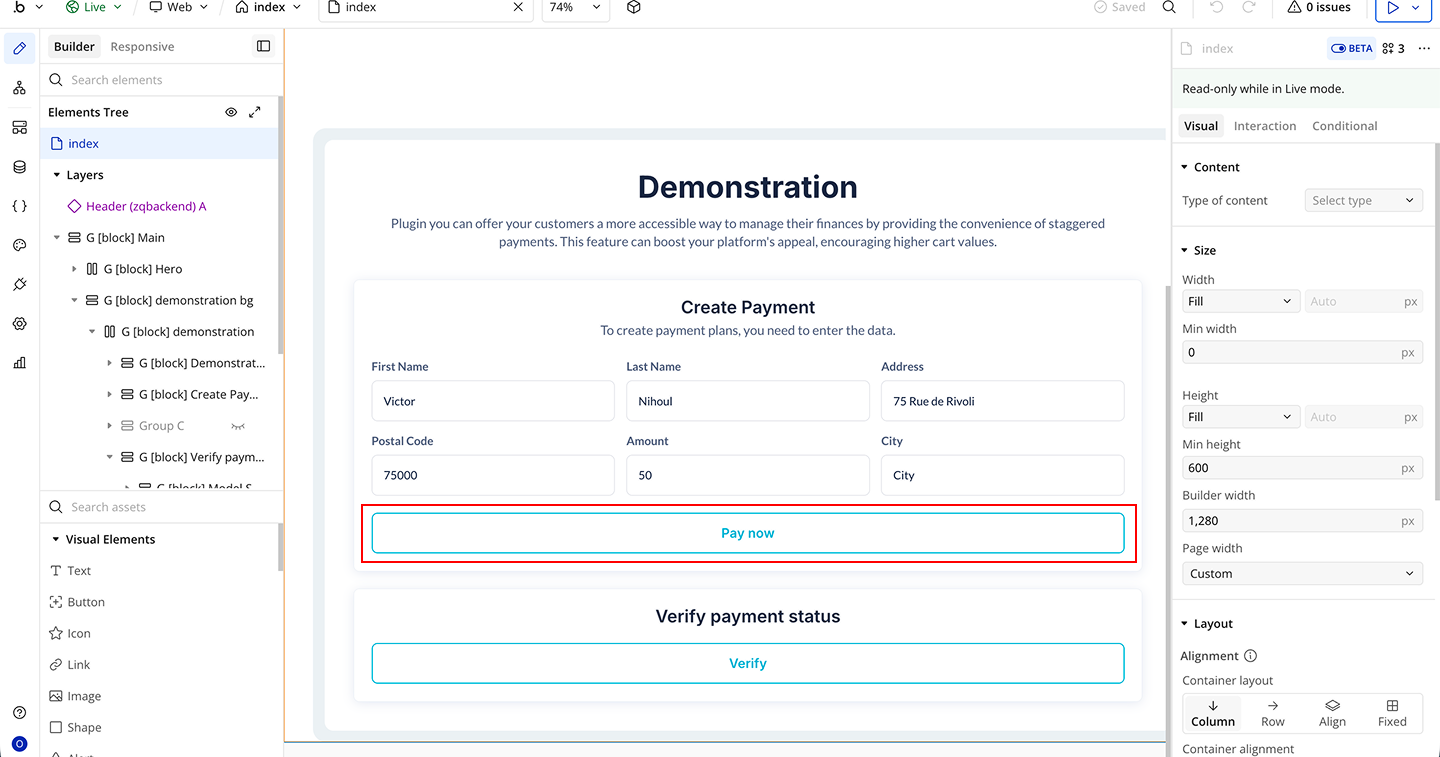Open the Live environment dropdown
Screen dimensions: 1440x757
point(94,7)
